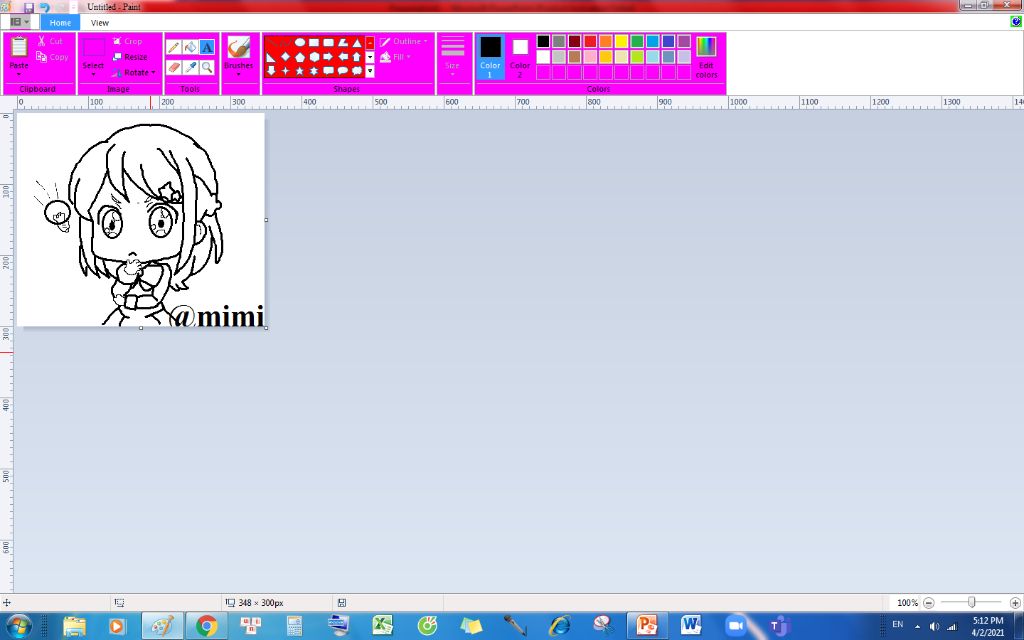The height and width of the screenshot is (640, 1024).
Task: Switch to the View ribbon tab
Action: click(100, 22)
